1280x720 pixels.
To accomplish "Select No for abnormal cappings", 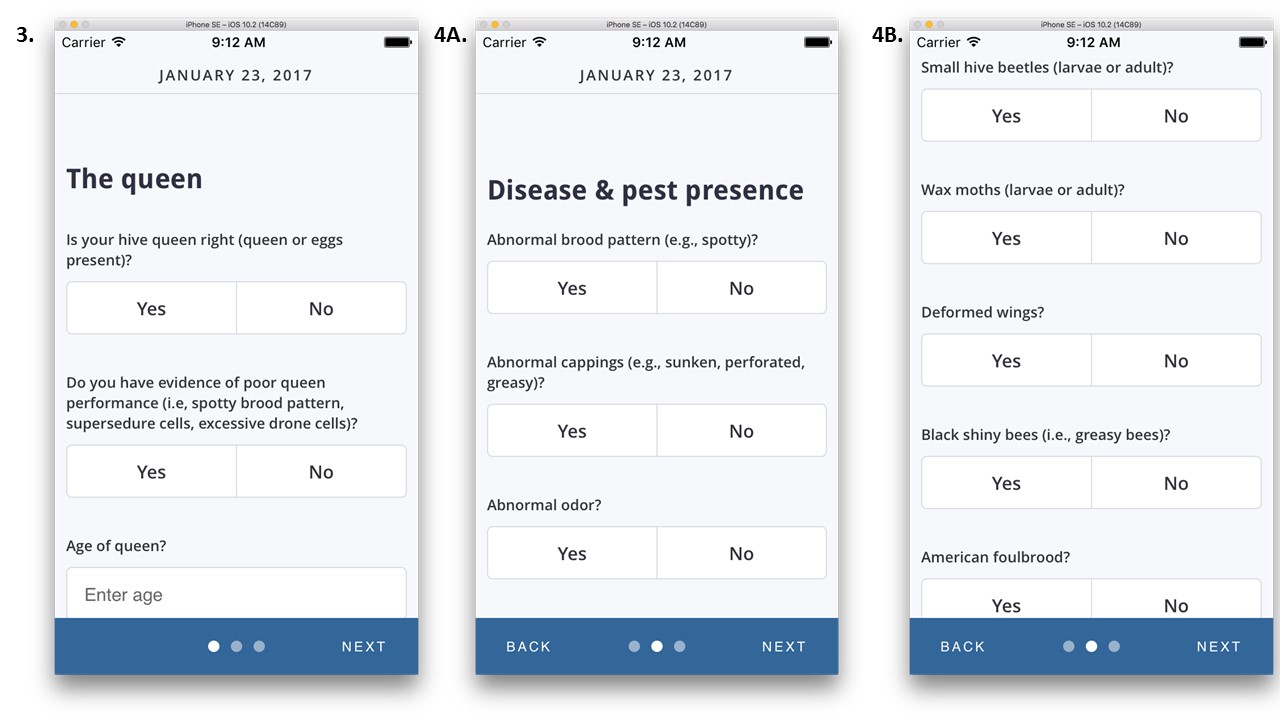I will (741, 431).
